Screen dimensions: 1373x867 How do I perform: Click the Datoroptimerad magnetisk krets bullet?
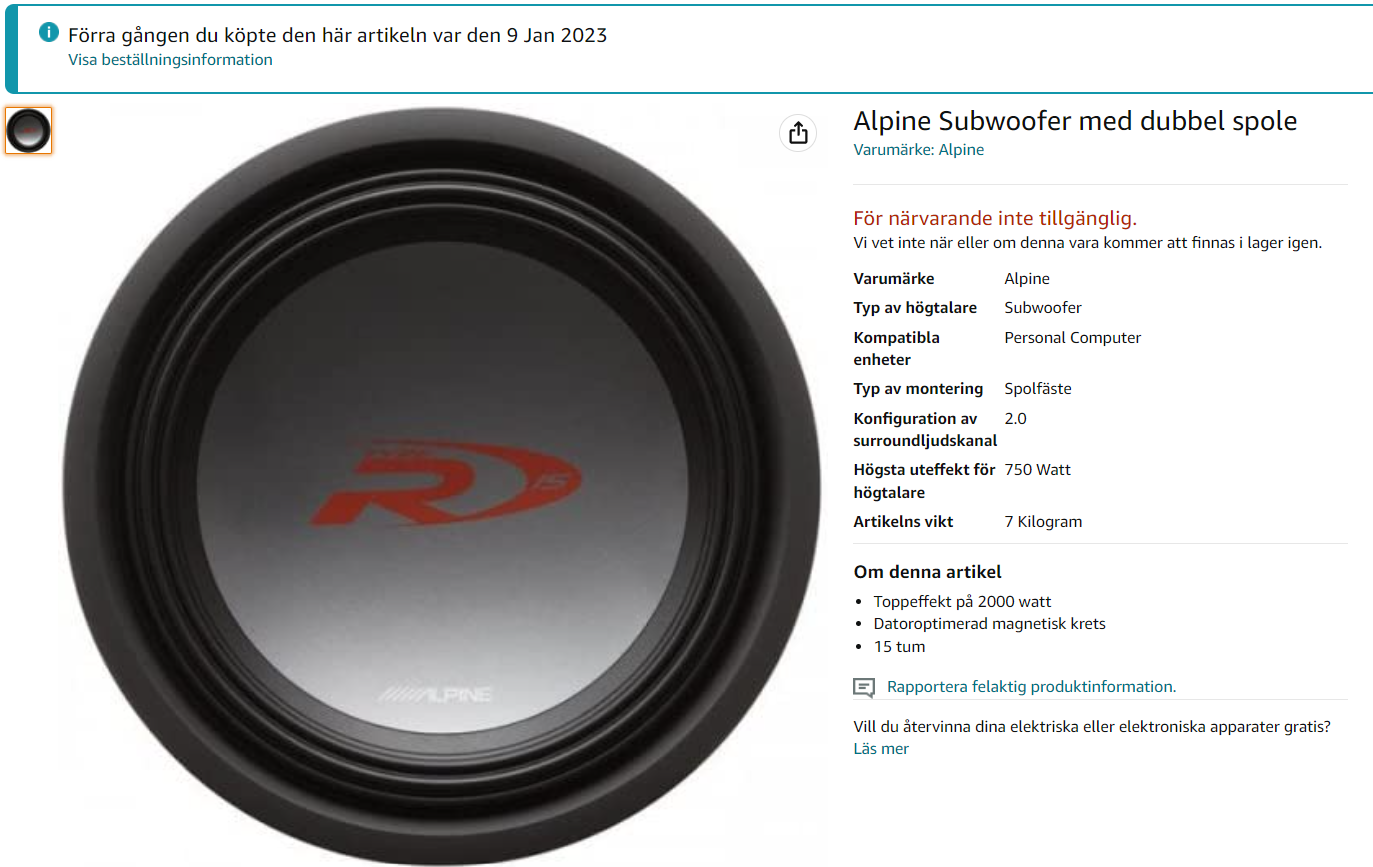[x=990, y=624]
